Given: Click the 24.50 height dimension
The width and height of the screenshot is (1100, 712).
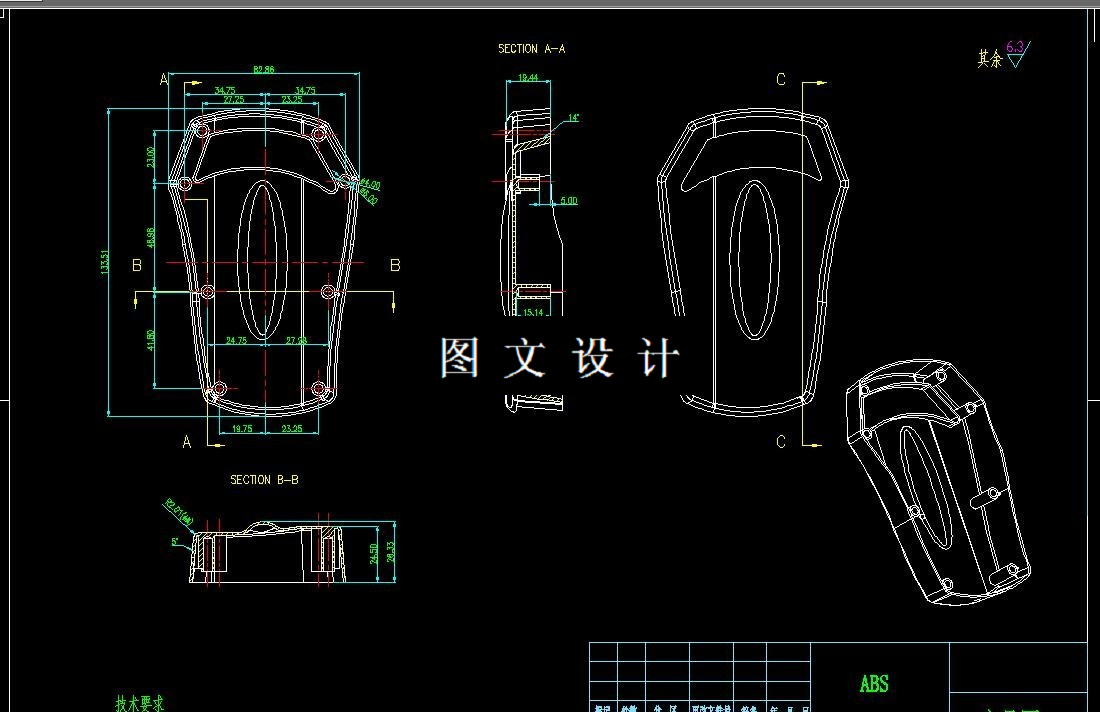Looking at the screenshot, I should click(374, 553).
